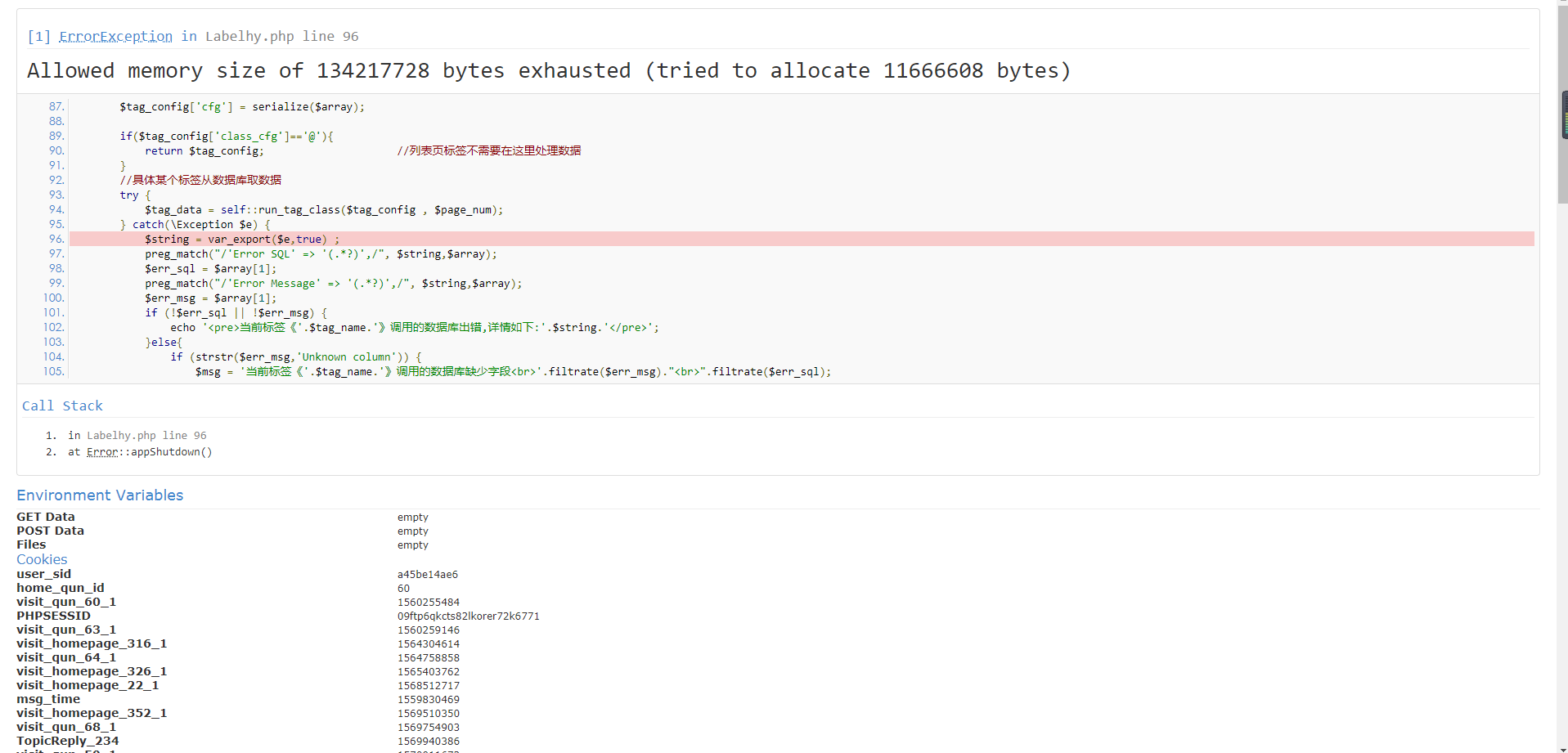
Task: Click the Cookies section heading
Action: (x=42, y=559)
